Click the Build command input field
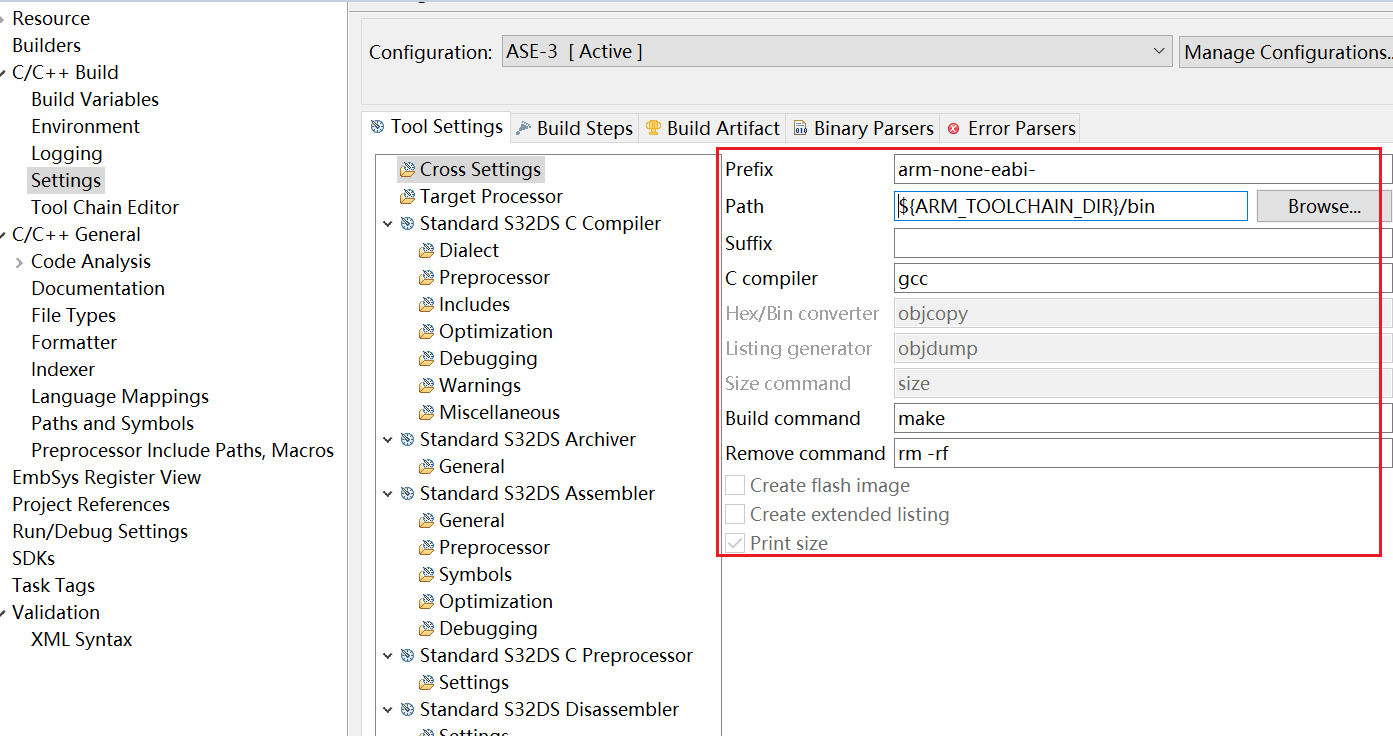1393x736 pixels. (1143, 418)
